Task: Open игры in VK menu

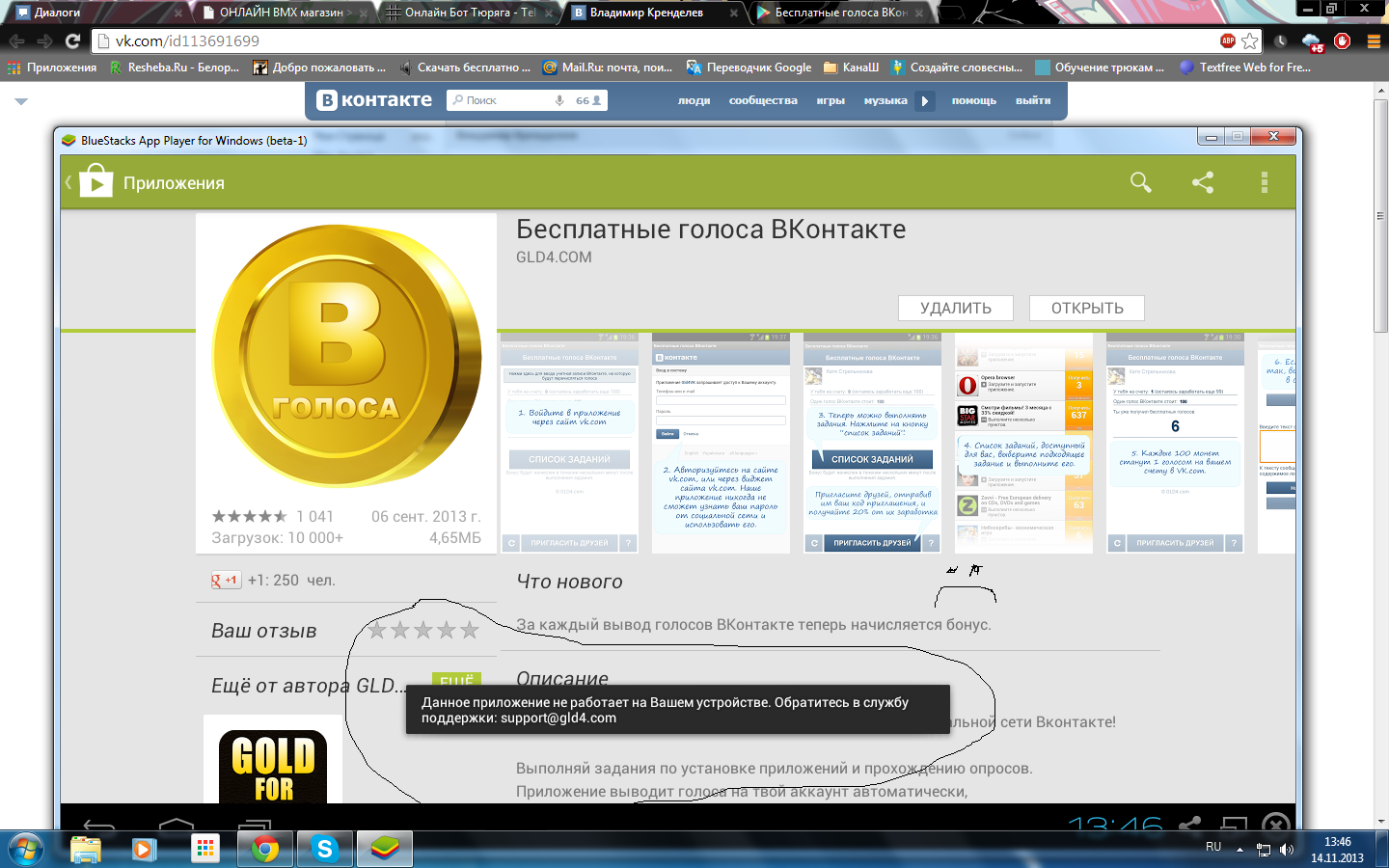Action: click(831, 100)
